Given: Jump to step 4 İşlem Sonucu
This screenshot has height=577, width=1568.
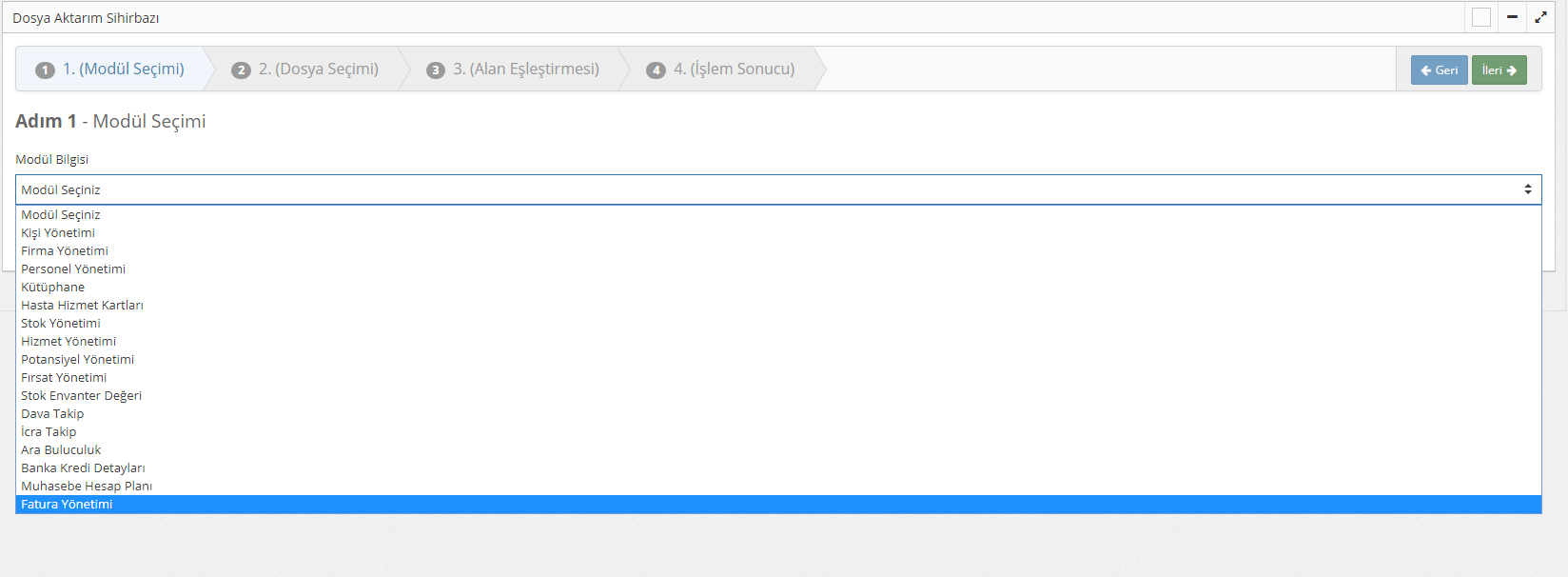Looking at the screenshot, I should pyautogui.click(x=721, y=70).
